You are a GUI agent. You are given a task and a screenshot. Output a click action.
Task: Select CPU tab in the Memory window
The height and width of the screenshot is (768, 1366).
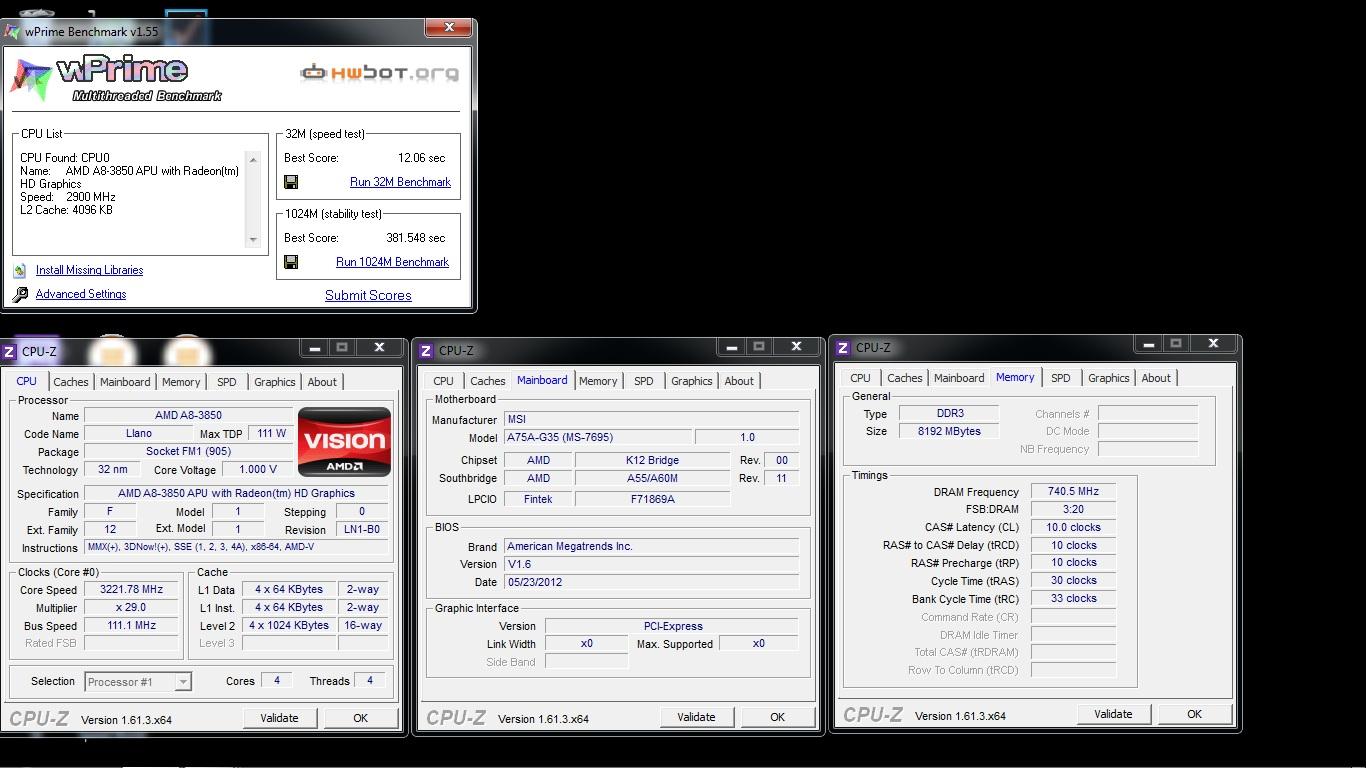860,378
